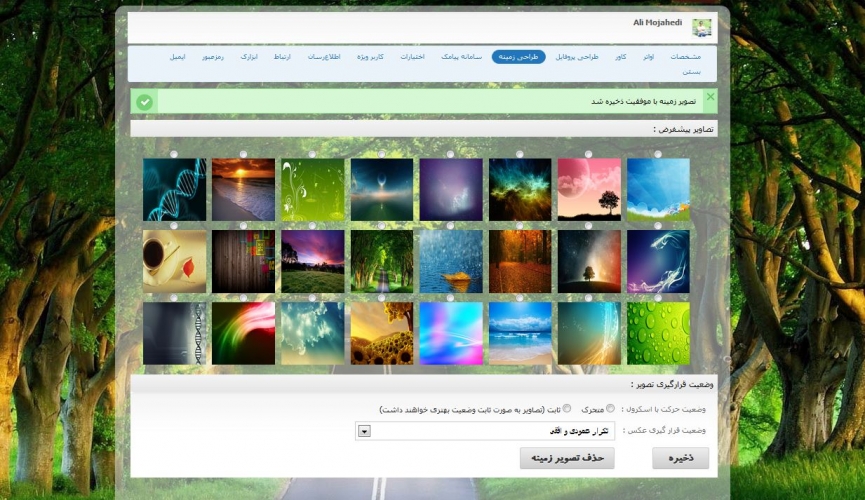Pick the teal clouds sky thumbnail
This screenshot has width=865, height=500.
pyautogui.click(x=313, y=333)
